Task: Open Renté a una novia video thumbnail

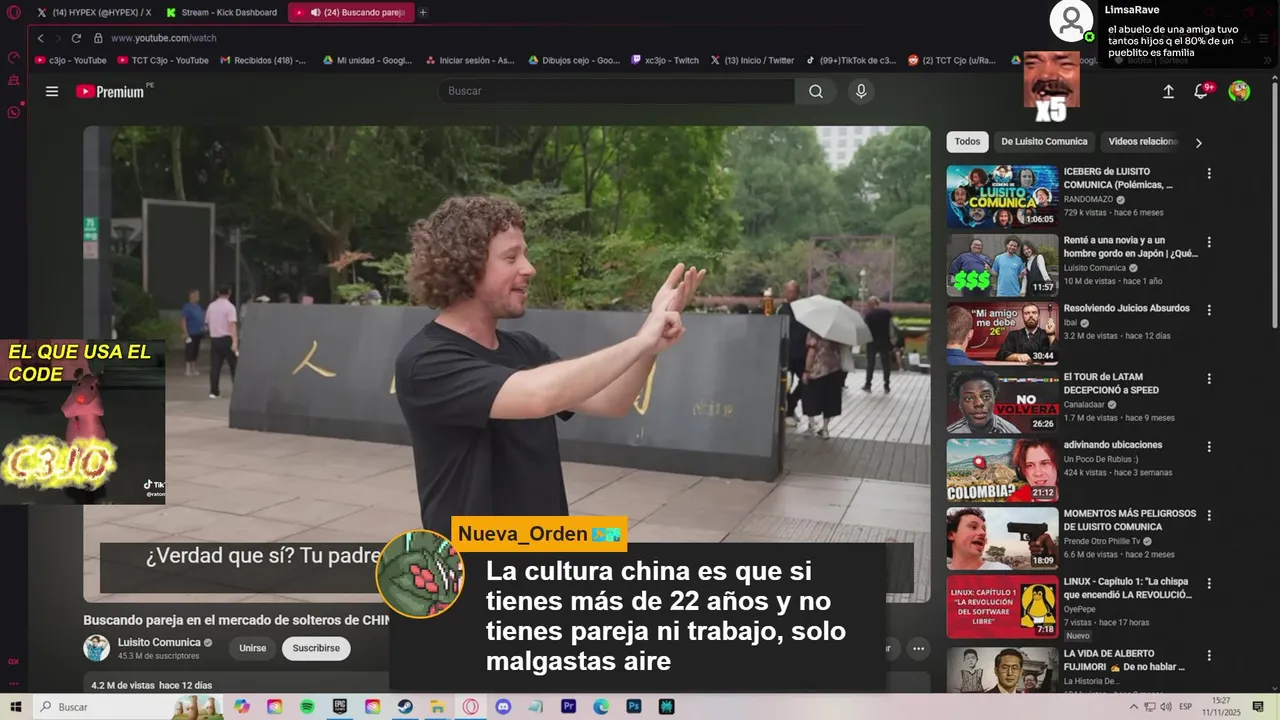Action: 1002,265
